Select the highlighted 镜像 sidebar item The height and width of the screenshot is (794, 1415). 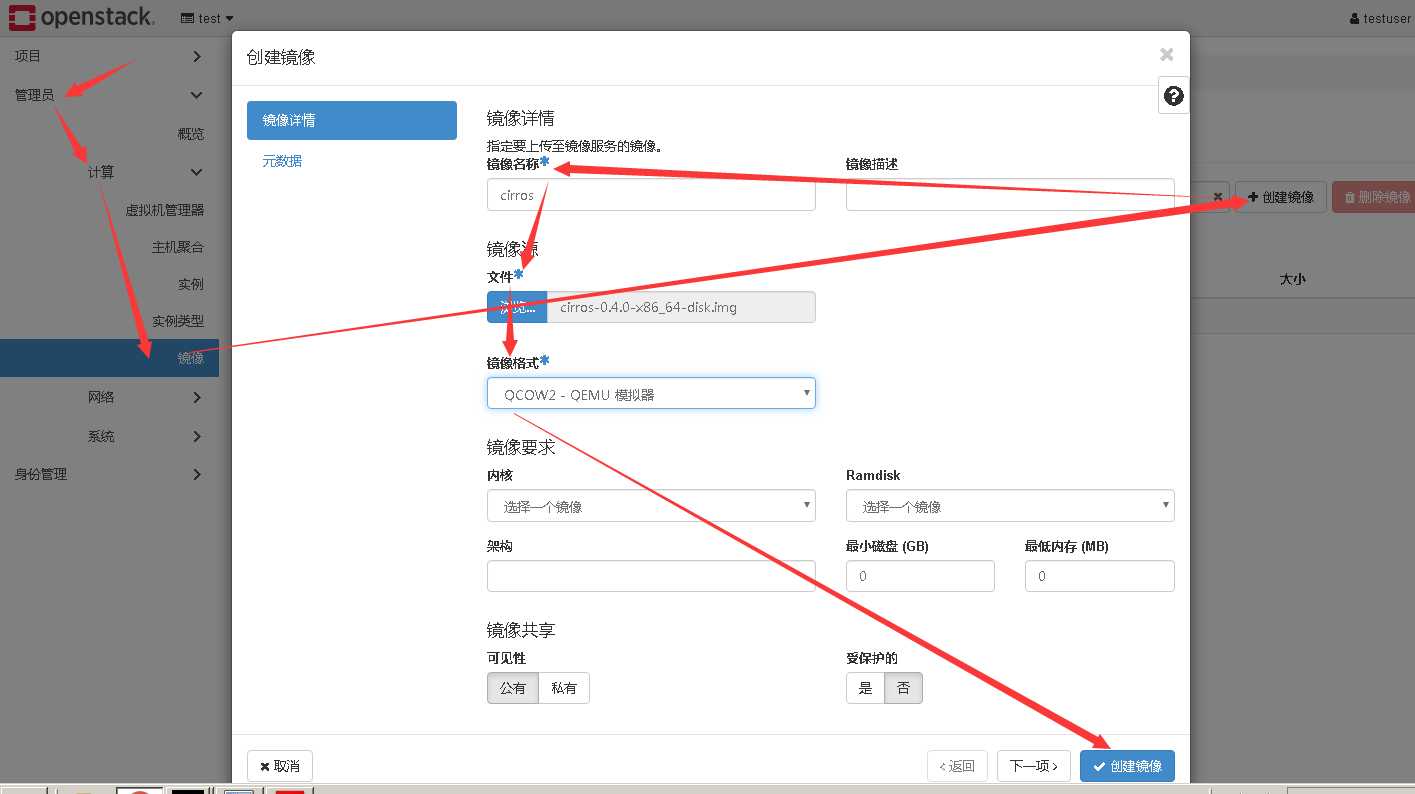click(x=109, y=358)
